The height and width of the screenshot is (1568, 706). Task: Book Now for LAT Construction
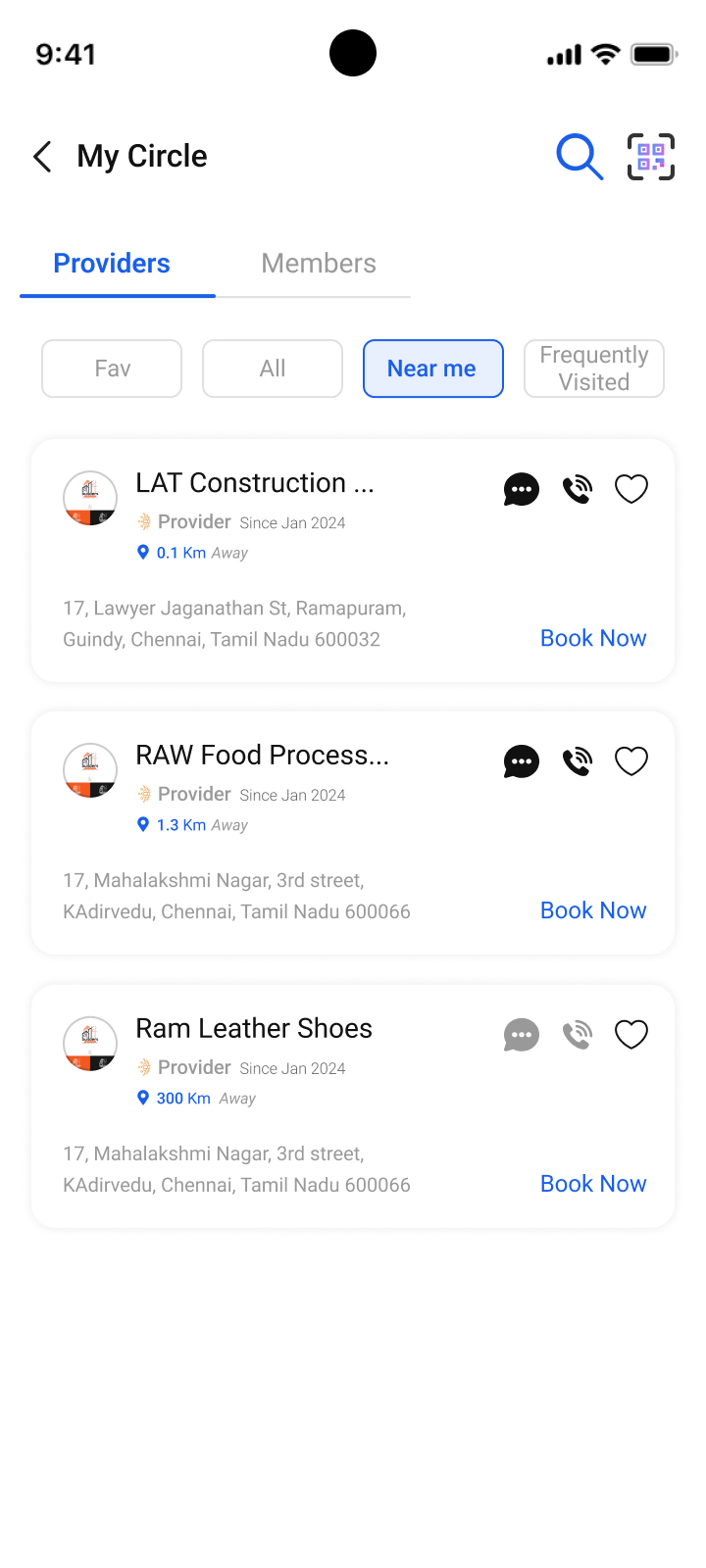593,638
